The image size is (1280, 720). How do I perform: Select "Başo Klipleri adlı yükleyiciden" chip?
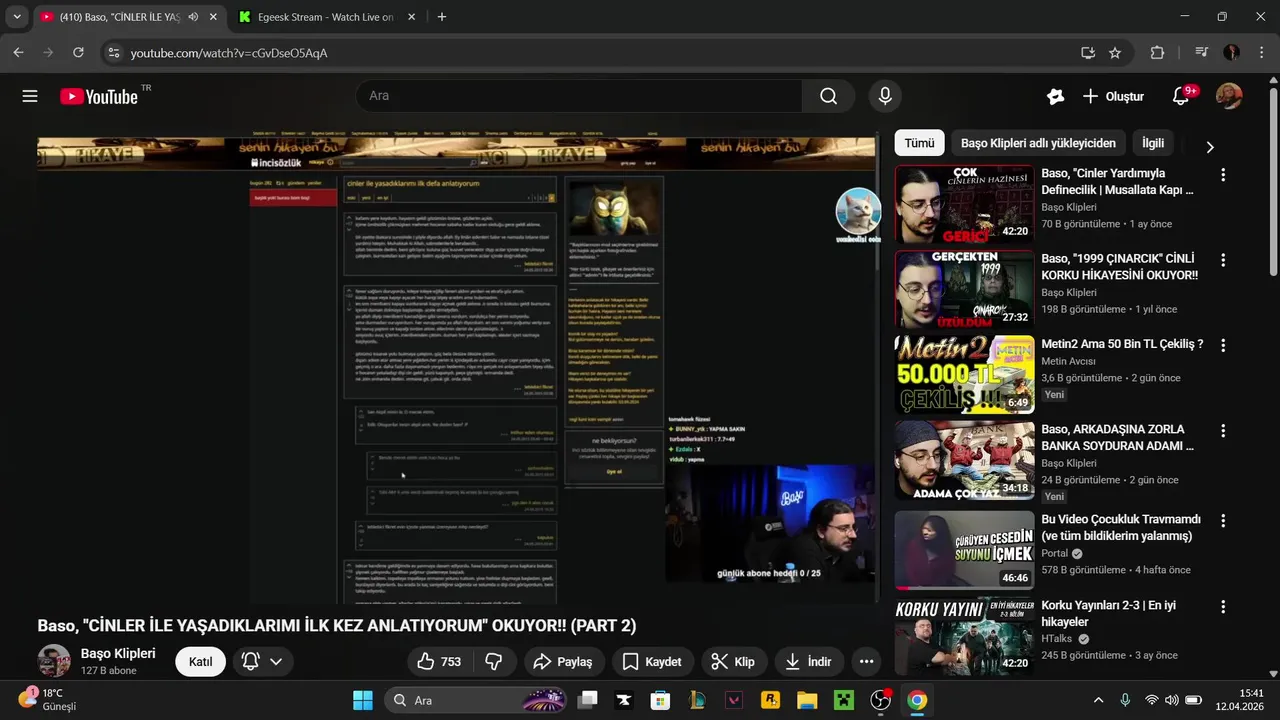point(1038,143)
